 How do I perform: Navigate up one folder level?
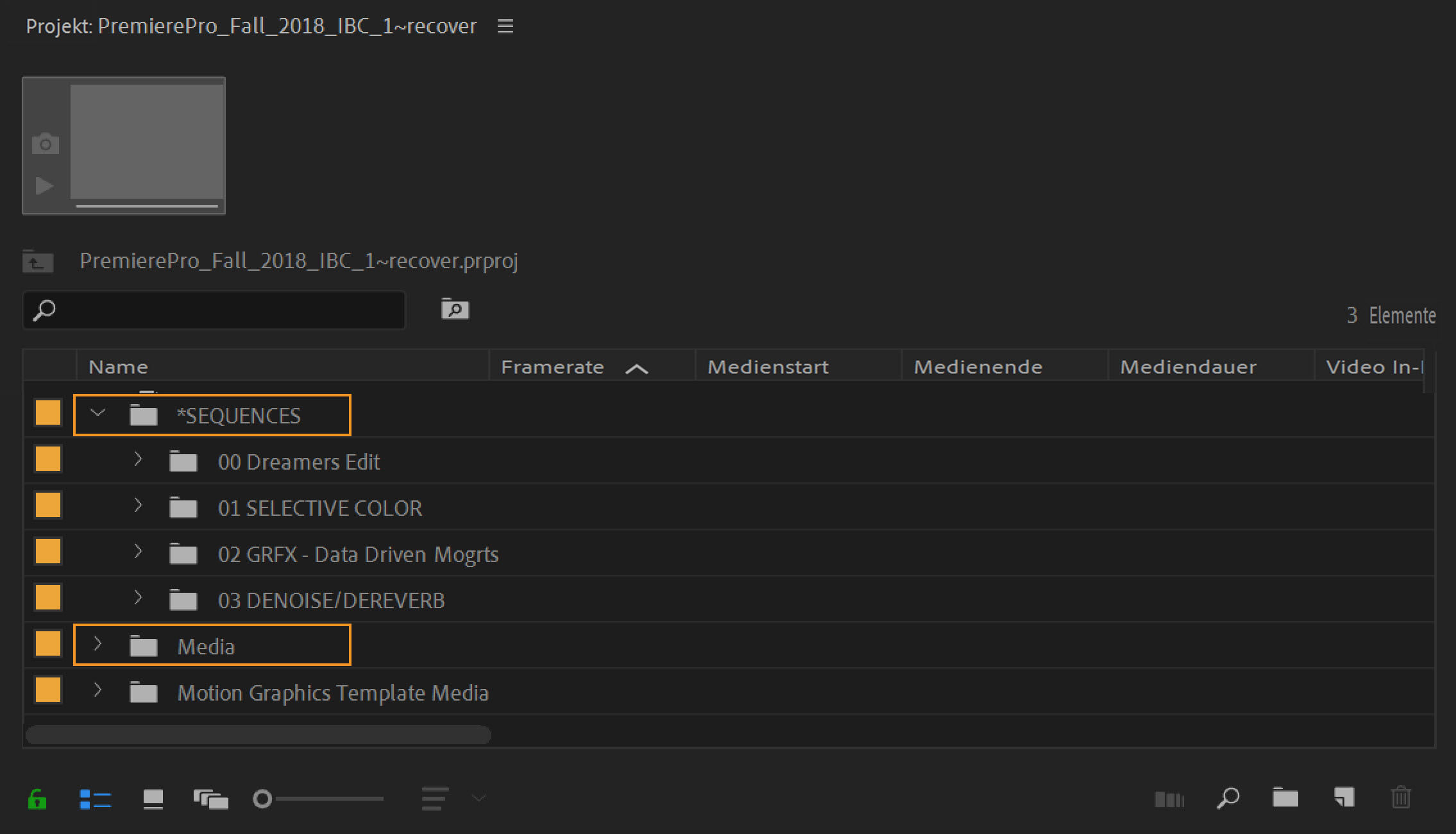[37, 262]
